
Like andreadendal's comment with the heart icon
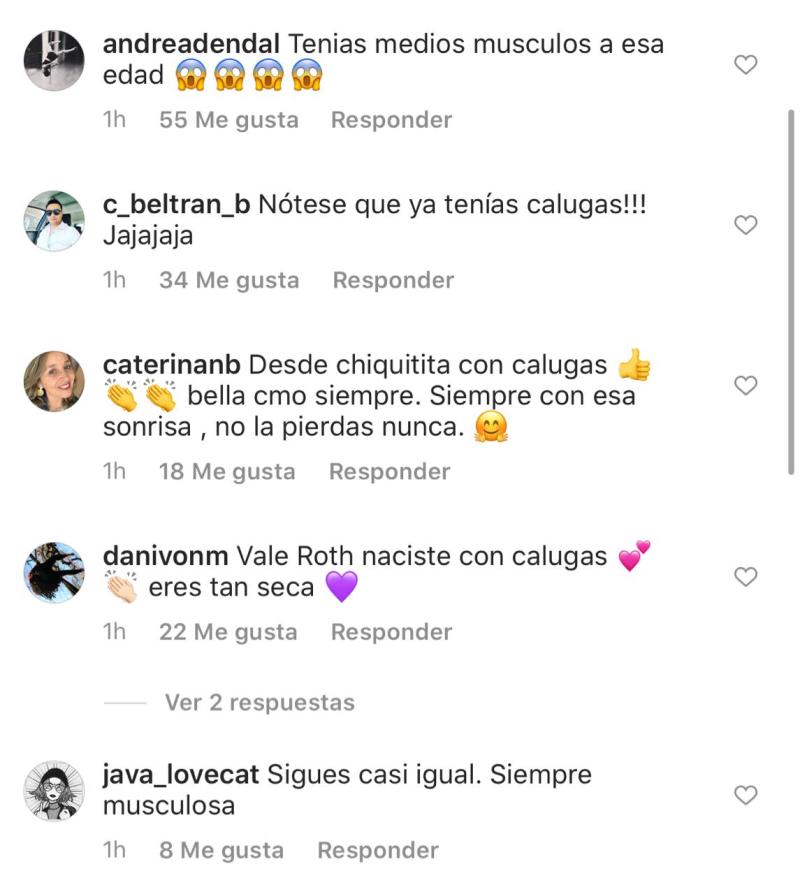coord(745,64)
